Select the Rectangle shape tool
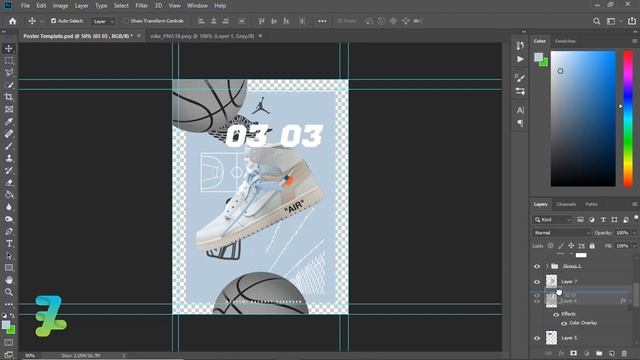Screen dimensions: 640x360 click(9, 268)
